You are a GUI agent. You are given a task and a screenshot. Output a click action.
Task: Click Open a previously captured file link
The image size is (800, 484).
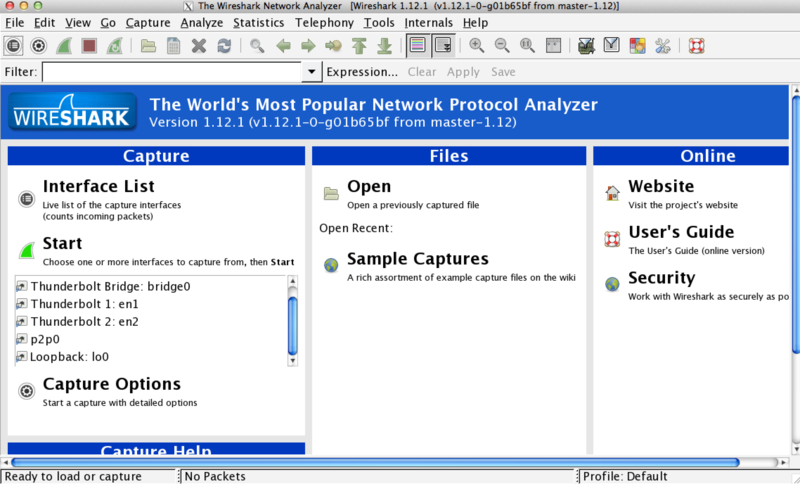413,205
